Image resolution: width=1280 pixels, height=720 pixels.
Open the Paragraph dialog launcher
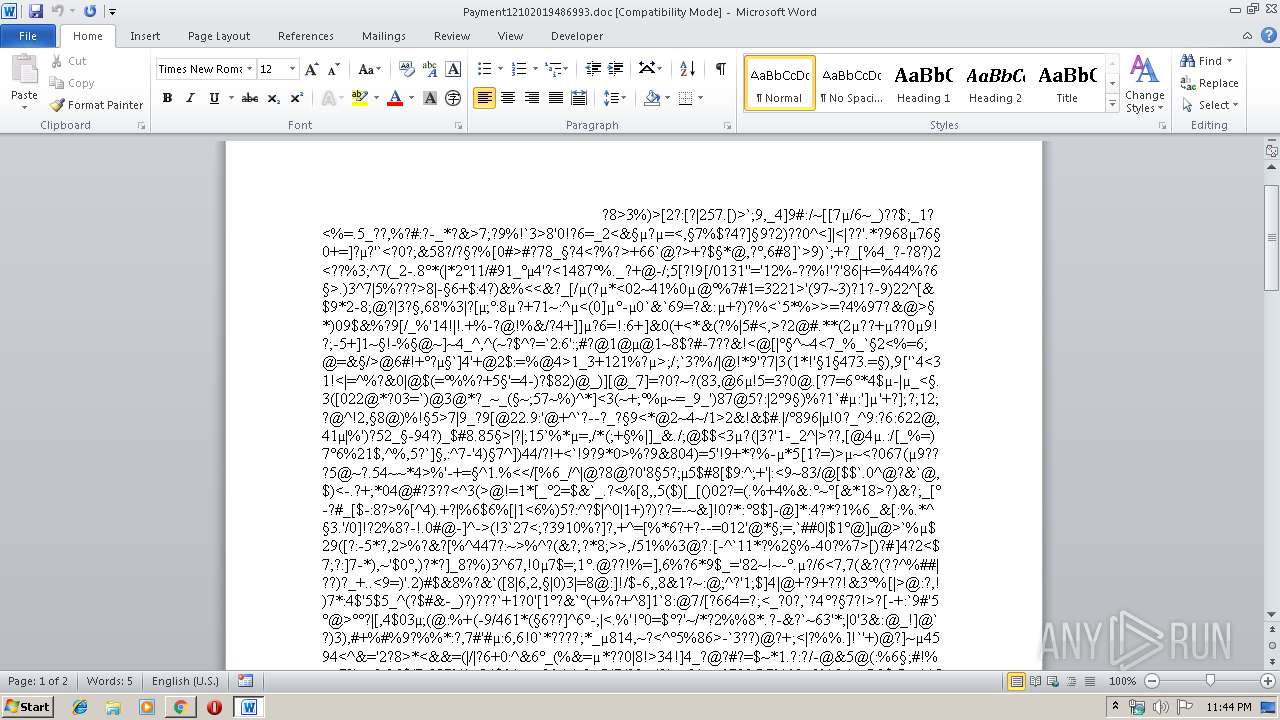point(729,126)
